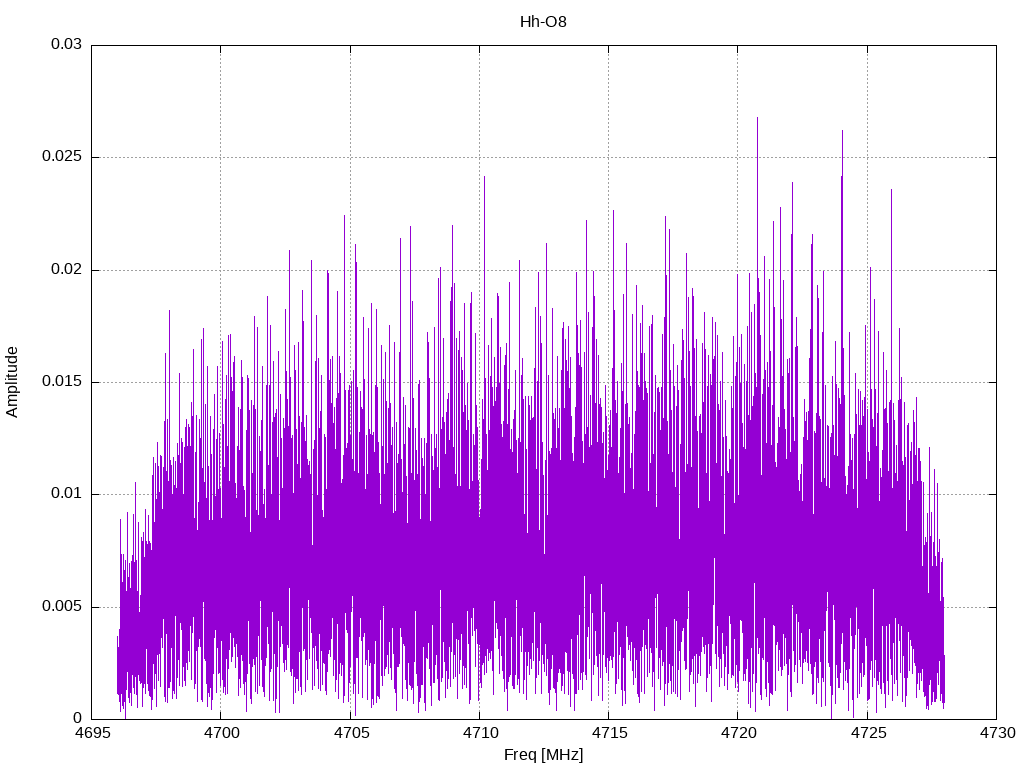Click the 4695 x-axis tick label
Image resolution: width=1024 pixels, height=768 pixels.
pos(92,733)
